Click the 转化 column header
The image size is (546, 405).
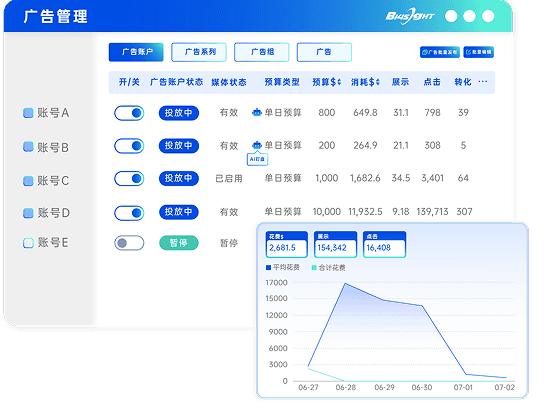[463, 82]
